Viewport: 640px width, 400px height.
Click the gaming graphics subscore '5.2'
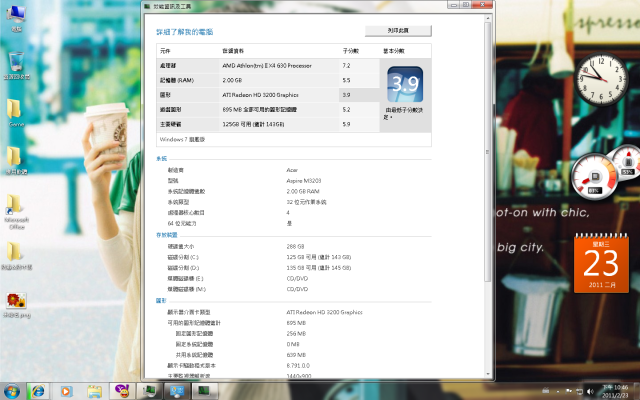pos(346,109)
